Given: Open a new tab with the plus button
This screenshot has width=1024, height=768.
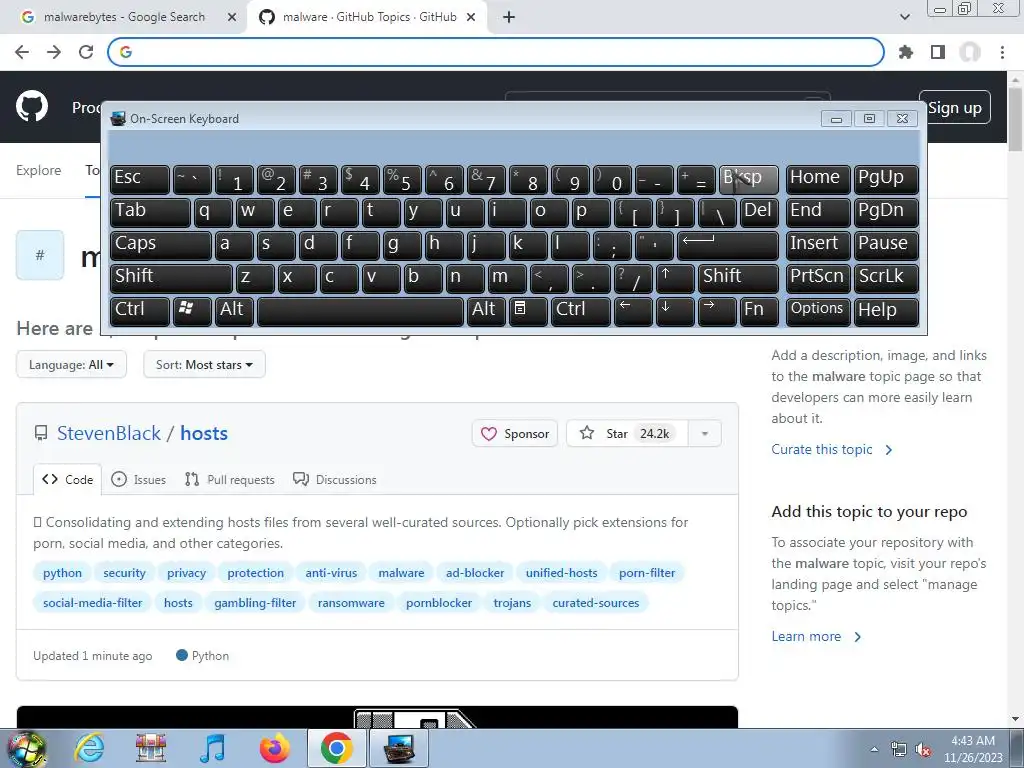Looking at the screenshot, I should click(509, 17).
